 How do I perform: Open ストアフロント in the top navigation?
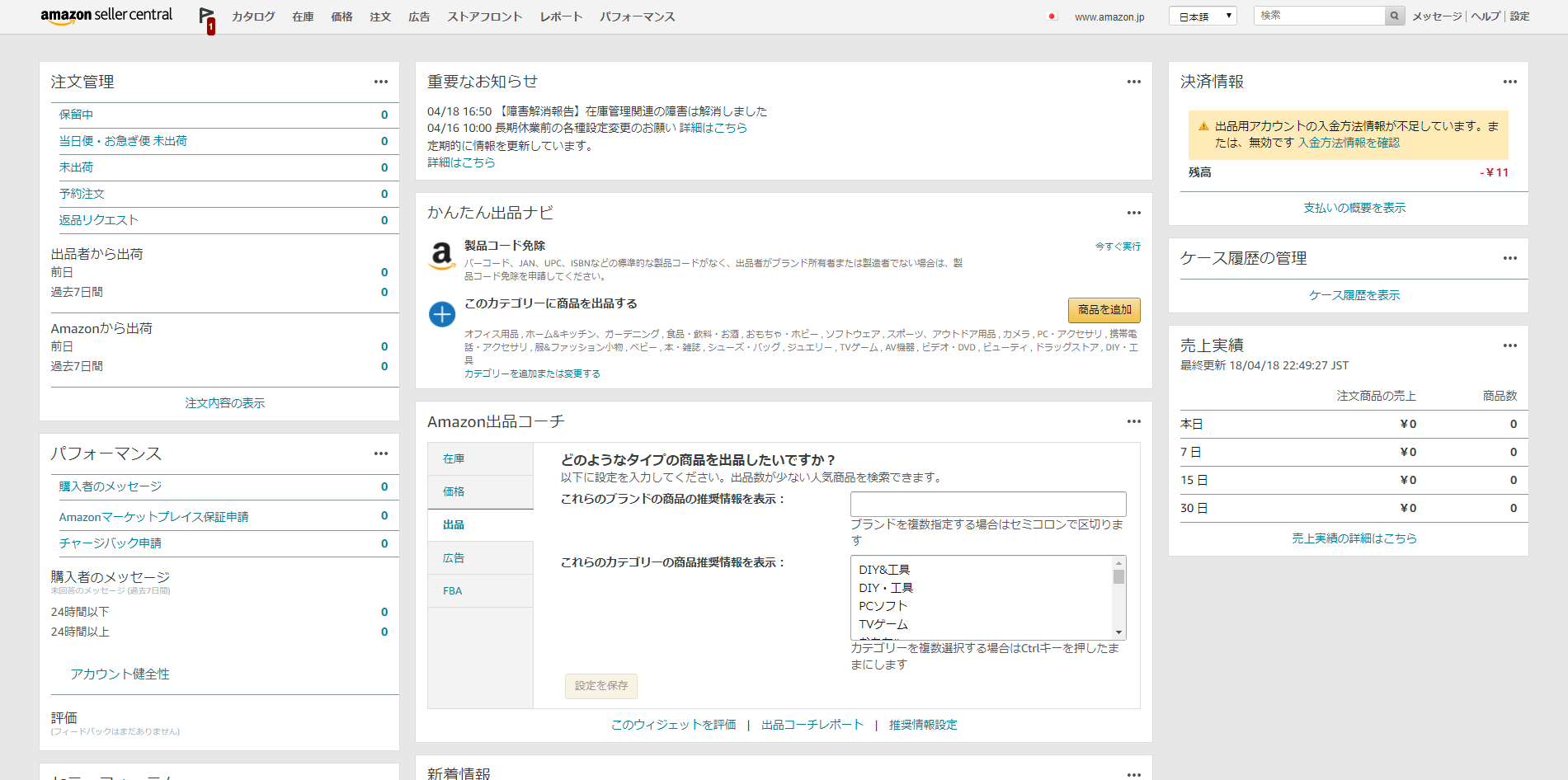(485, 16)
